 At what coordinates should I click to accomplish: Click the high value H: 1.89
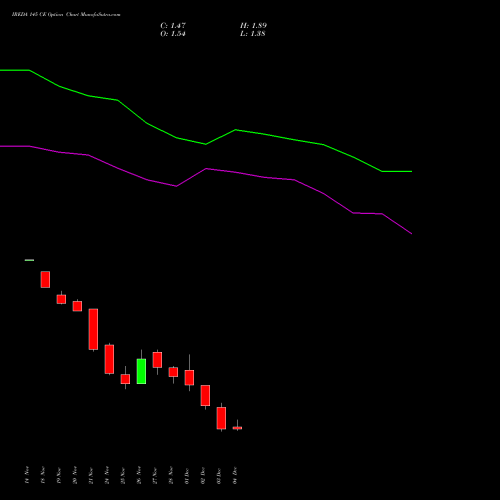pos(253,26)
